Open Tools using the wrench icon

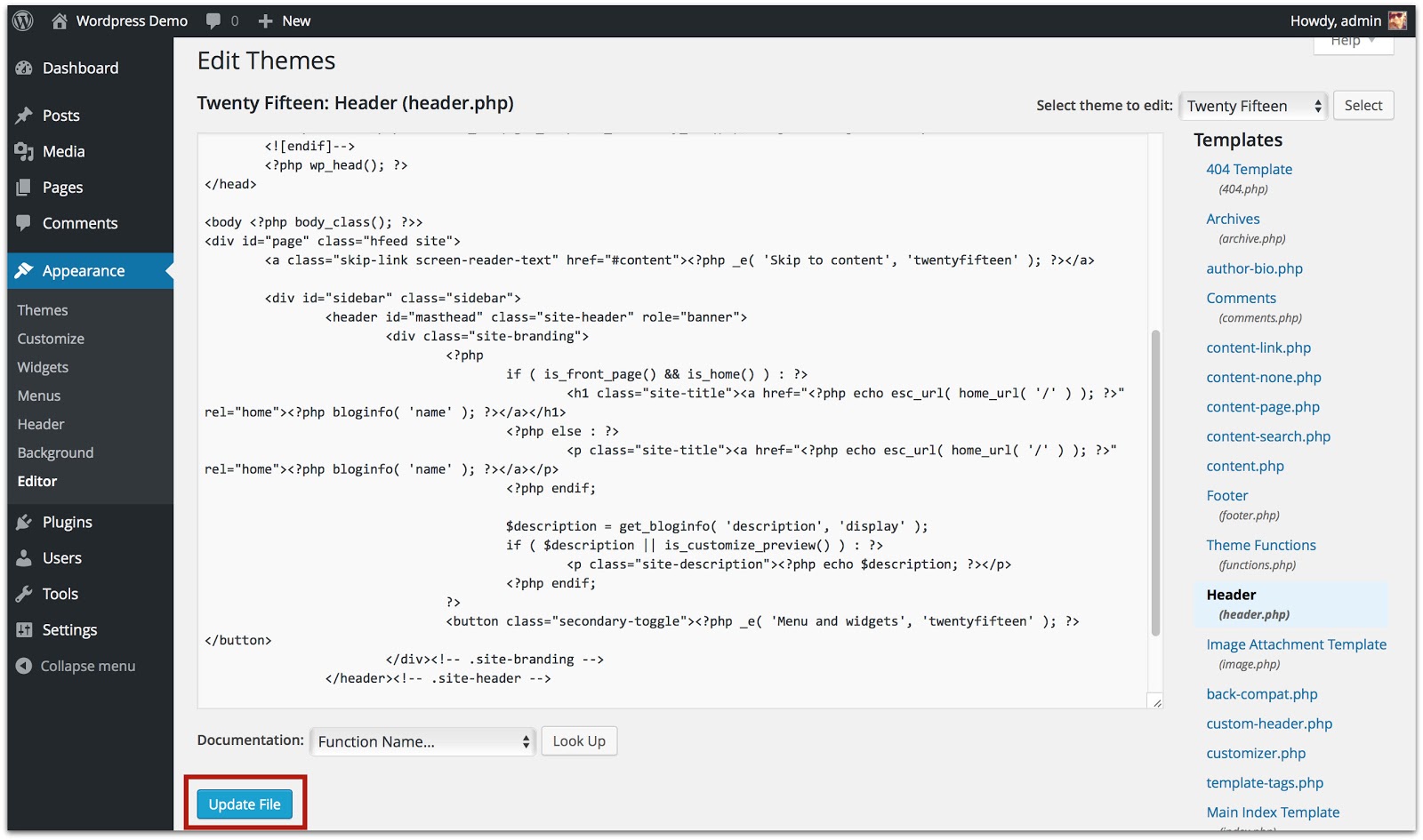point(24,594)
